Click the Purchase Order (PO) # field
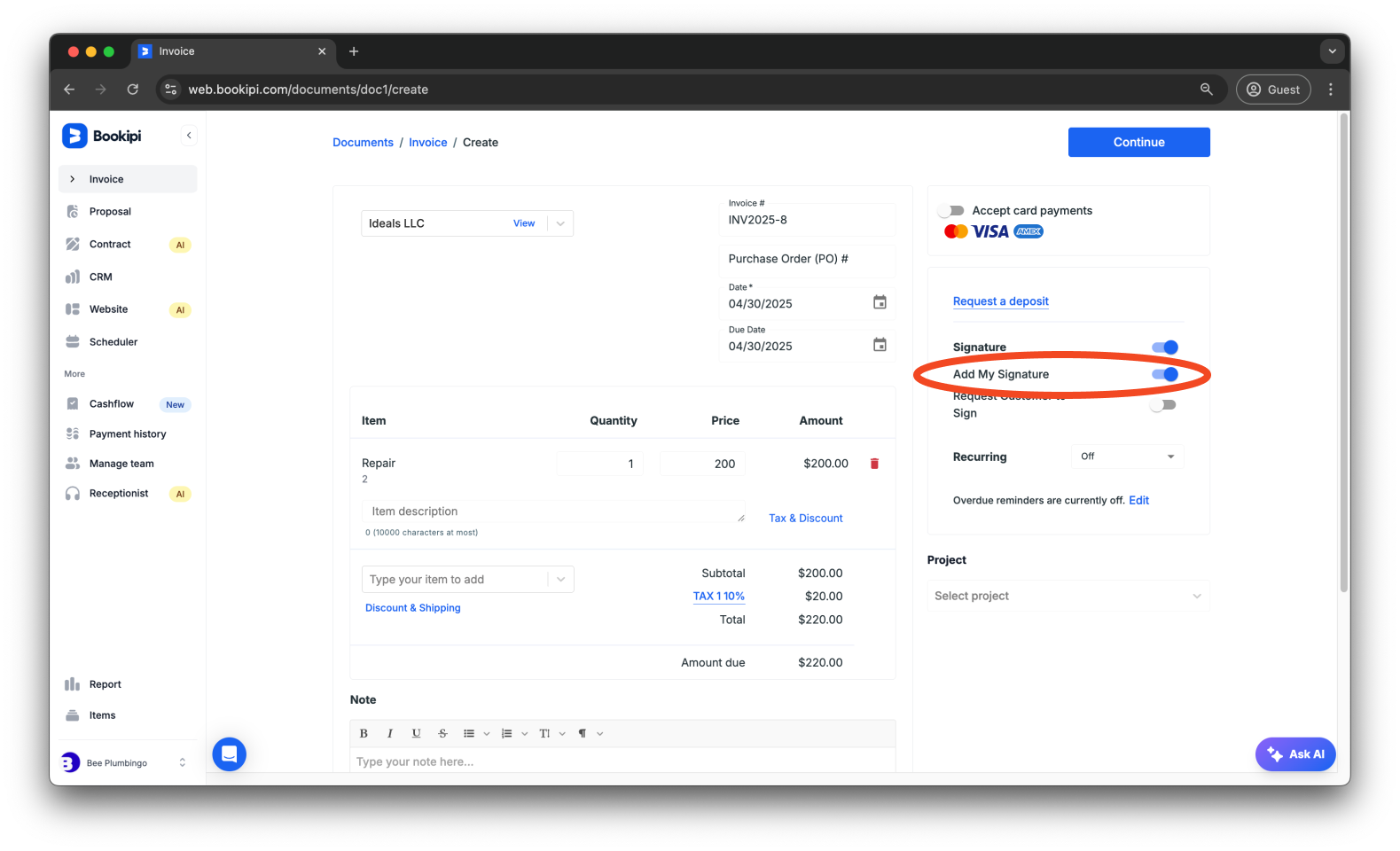This screenshot has height=851, width=1400. click(x=807, y=259)
